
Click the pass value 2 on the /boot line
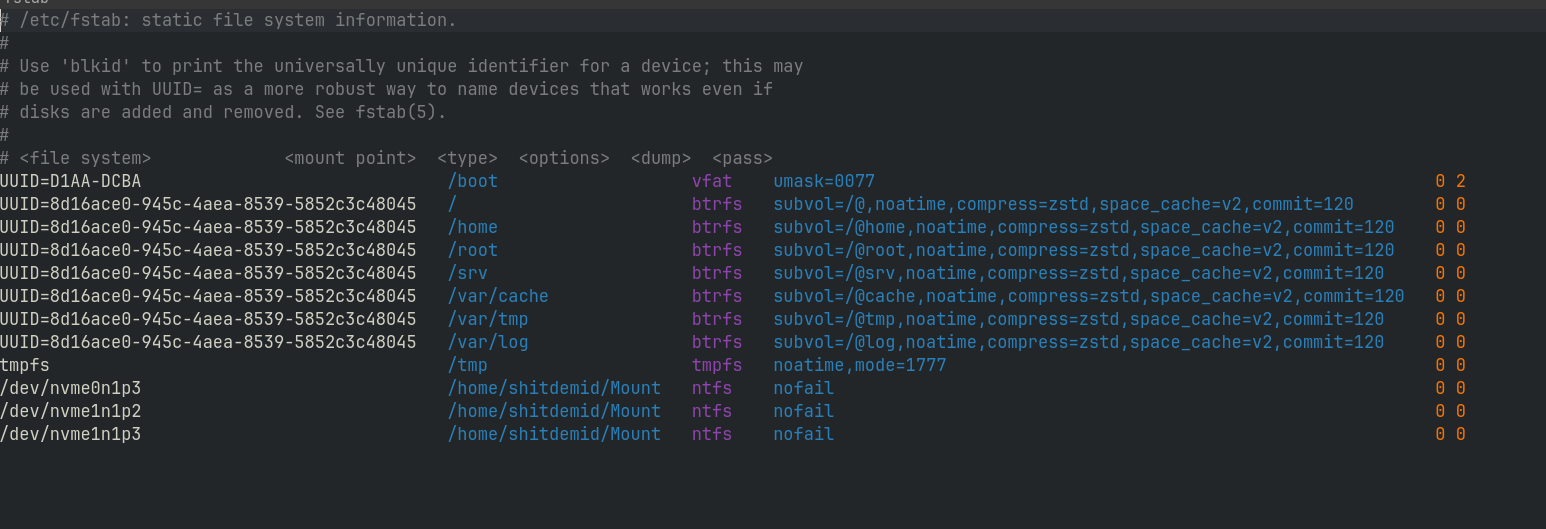point(1460,181)
